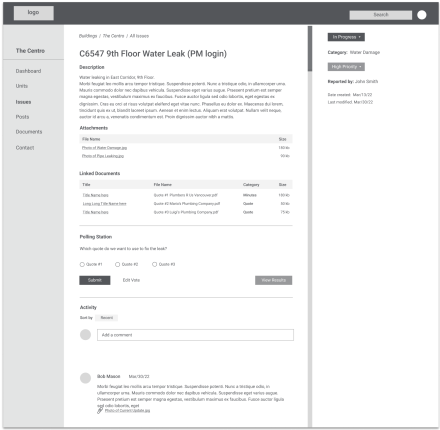Open the In Progress status dropdown
The width and height of the screenshot is (440, 430).
[x=346, y=37]
